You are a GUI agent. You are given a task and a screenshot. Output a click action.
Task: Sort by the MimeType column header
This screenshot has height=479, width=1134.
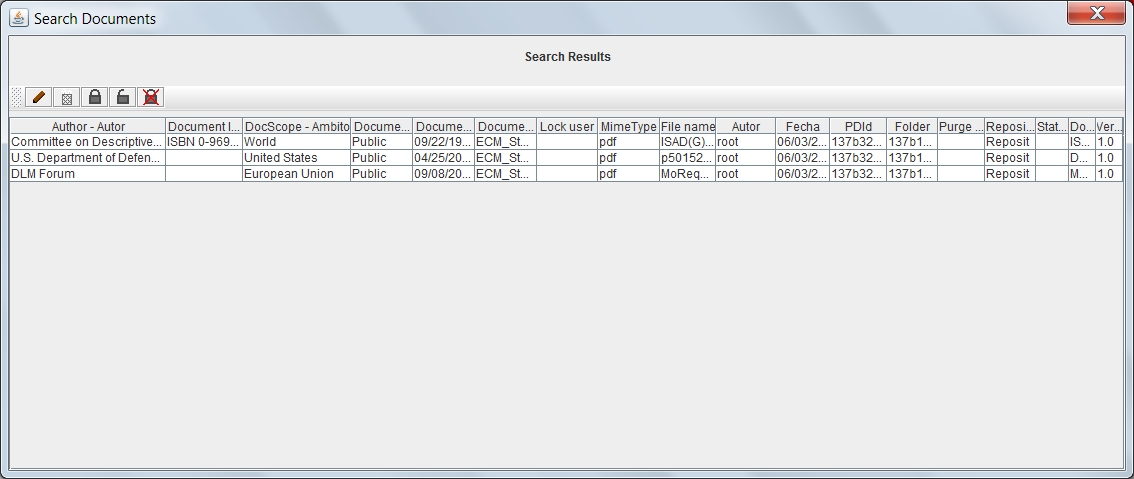628,127
